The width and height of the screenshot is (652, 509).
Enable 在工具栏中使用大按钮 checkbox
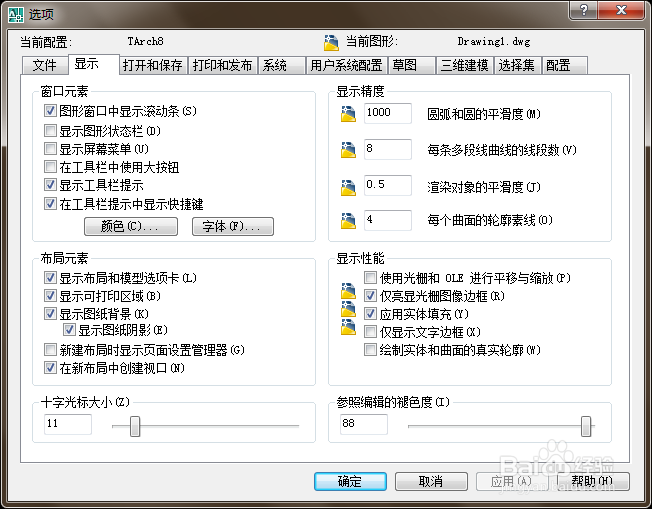click(x=50, y=167)
